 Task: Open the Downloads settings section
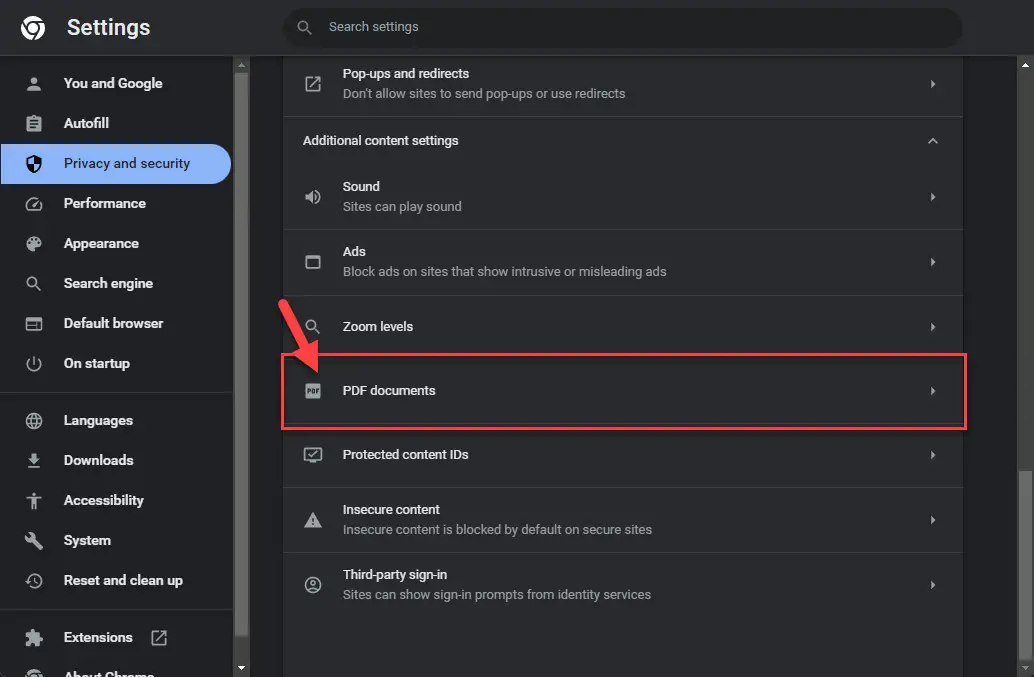(x=98, y=461)
